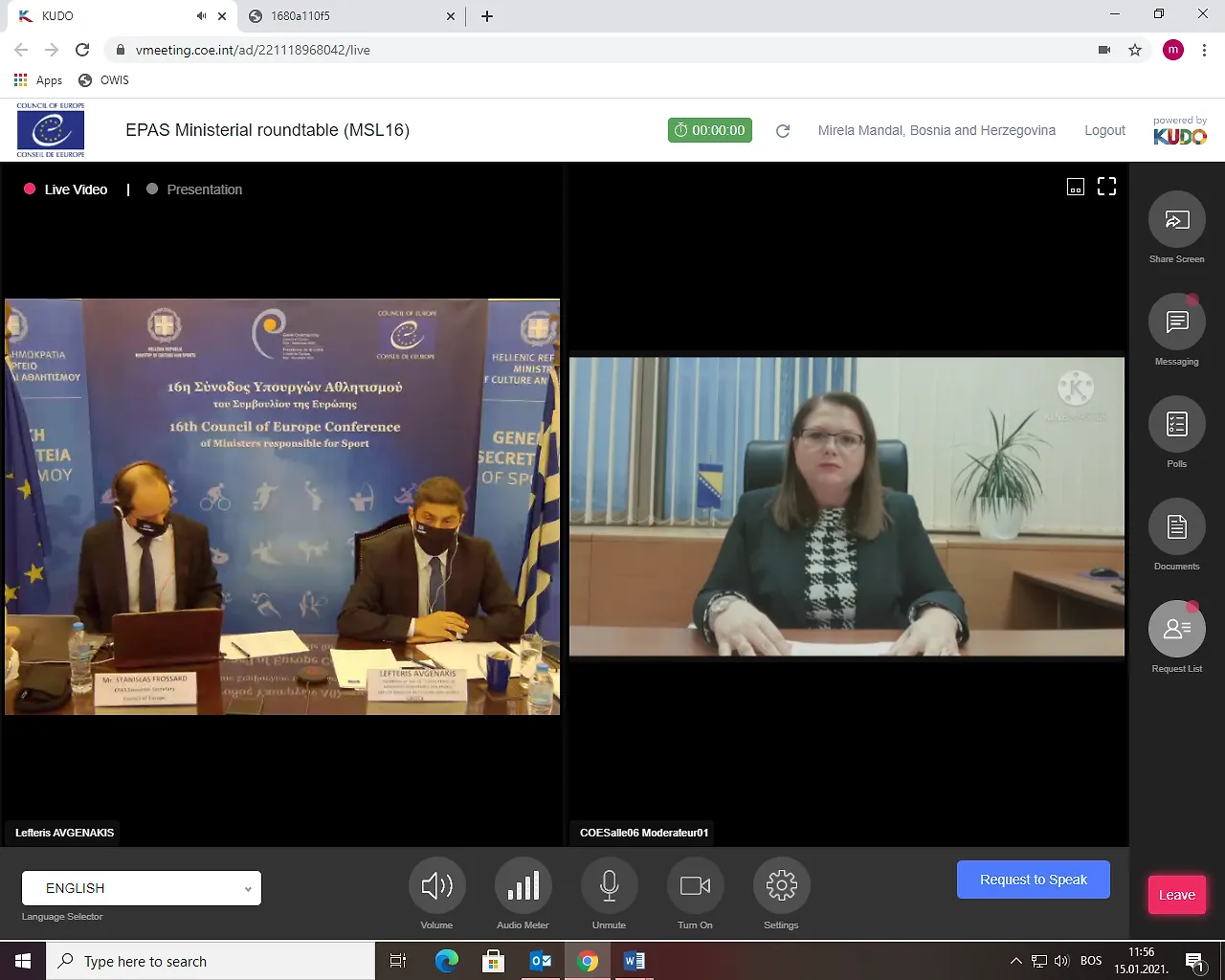Expand the ENGLISH language selector
Image resolution: width=1225 pixels, height=980 pixels.
coord(142,888)
